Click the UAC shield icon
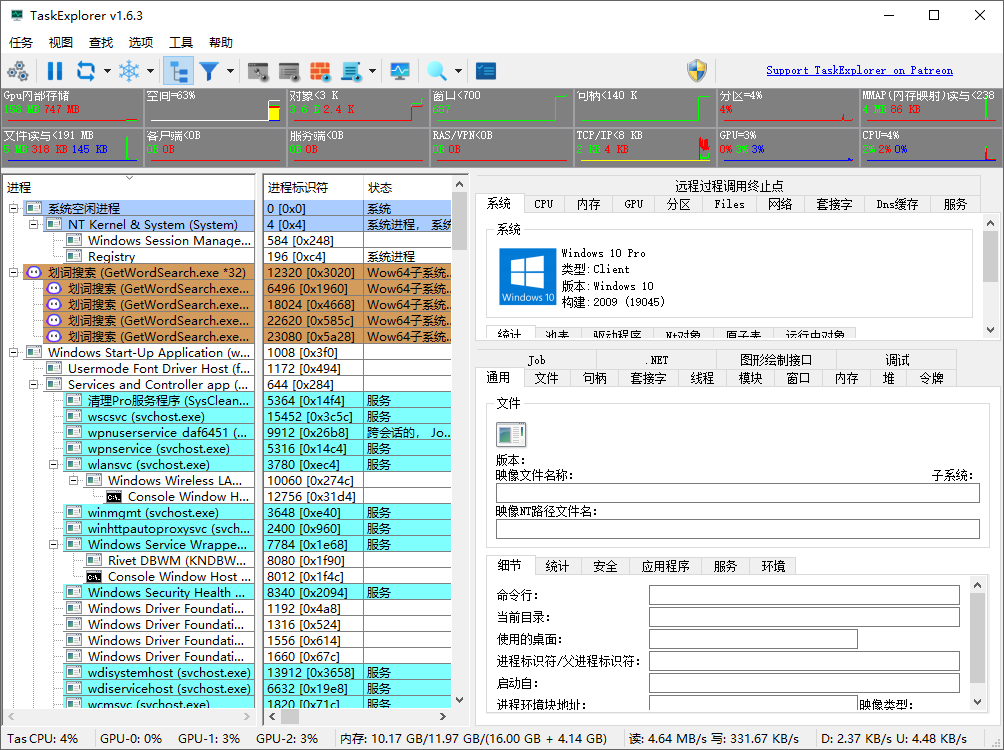Viewport: 1004px width, 750px height. (698, 70)
